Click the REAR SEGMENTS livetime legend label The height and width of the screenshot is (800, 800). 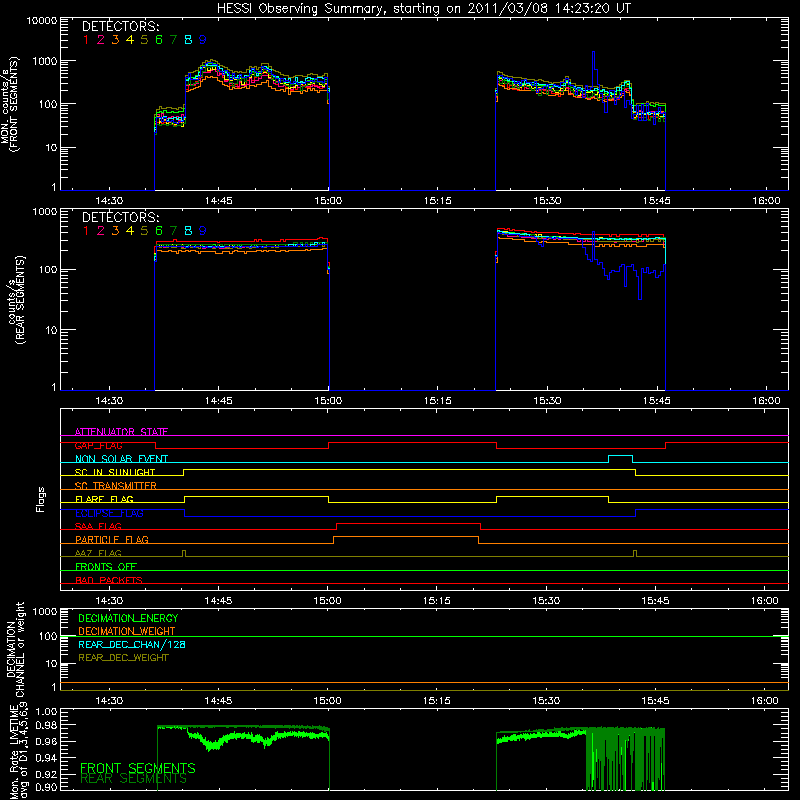tap(134, 779)
